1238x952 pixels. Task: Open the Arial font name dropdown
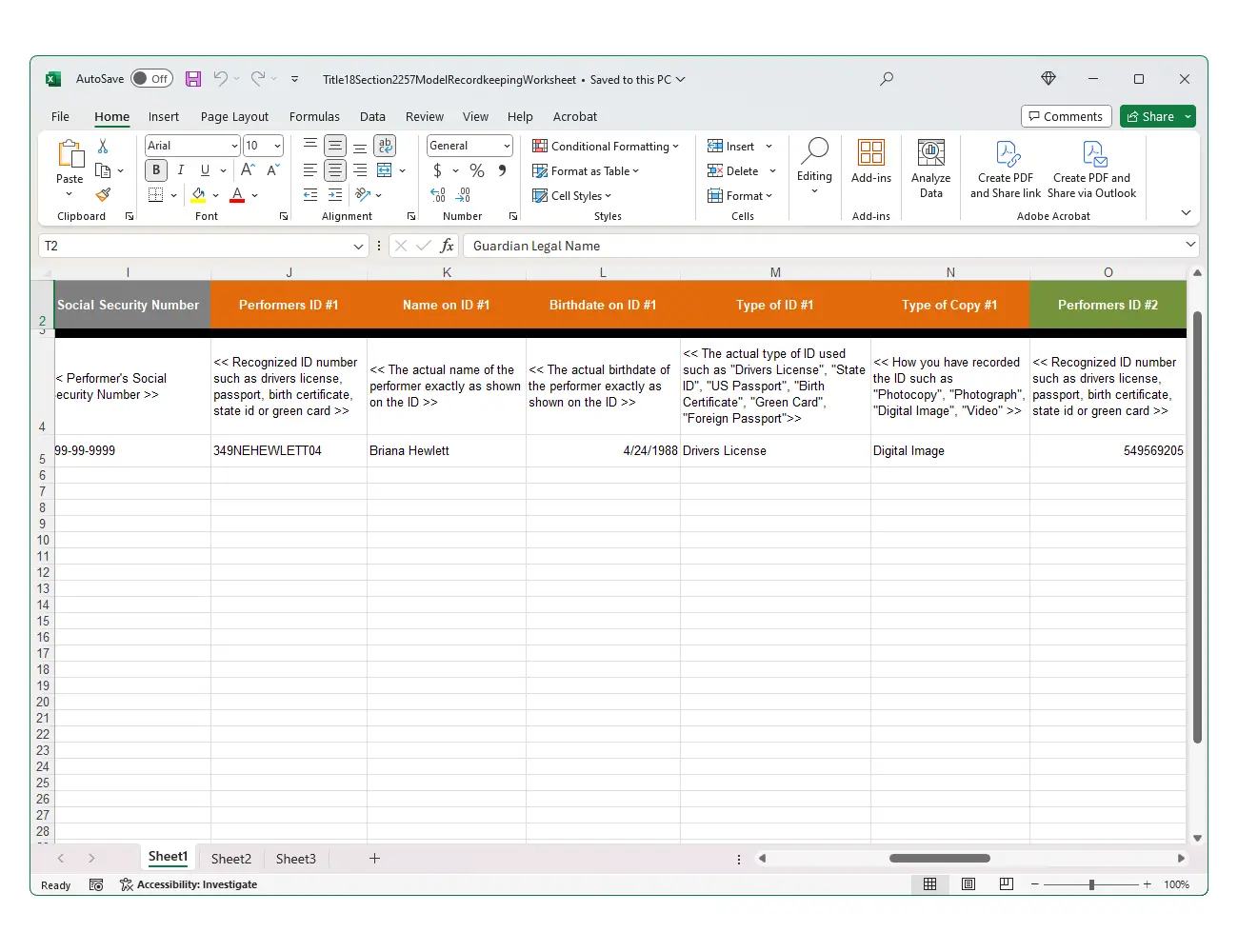(234, 146)
